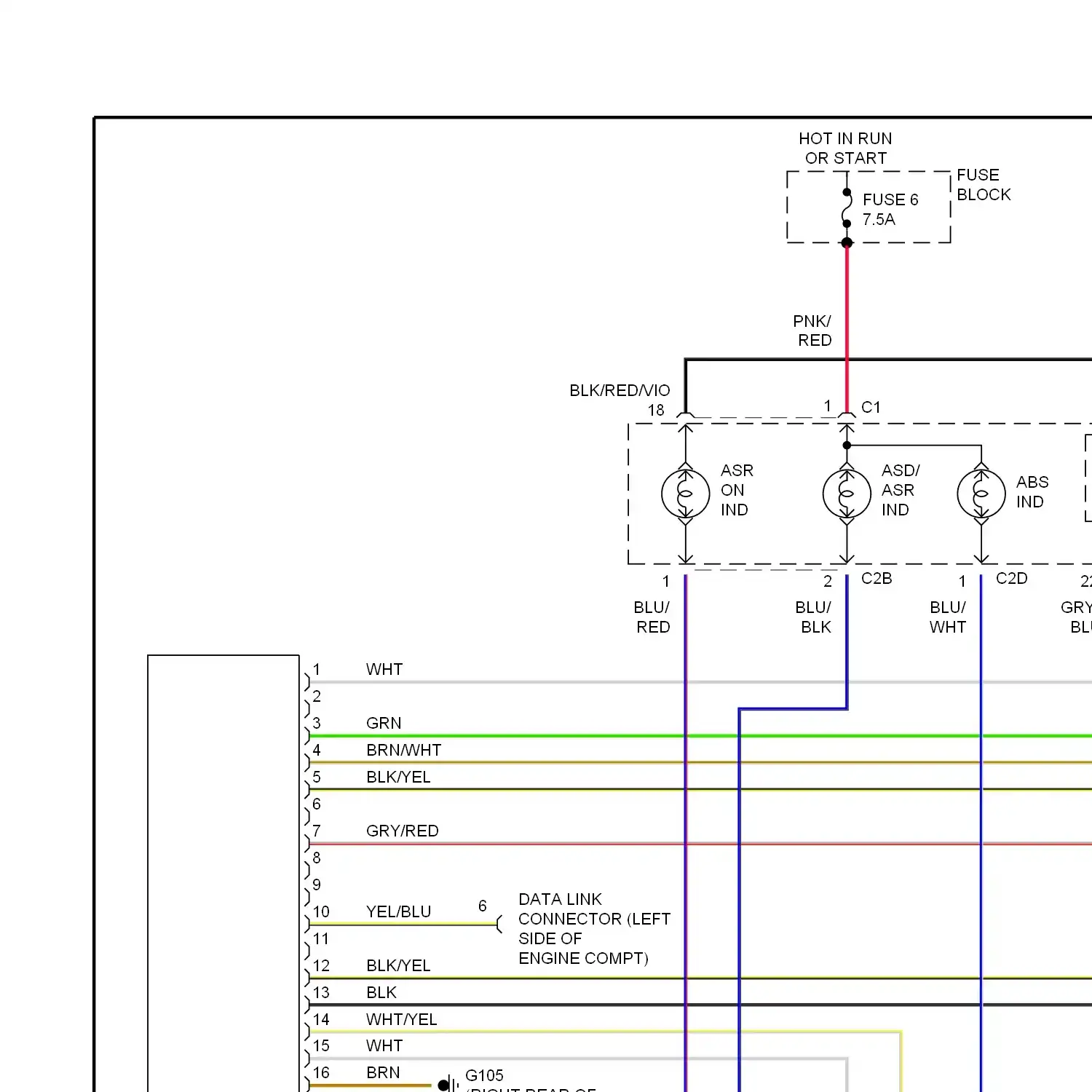Click pin number 2 on the module connector
The height and width of the screenshot is (1092, 1092).
[x=317, y=697]
